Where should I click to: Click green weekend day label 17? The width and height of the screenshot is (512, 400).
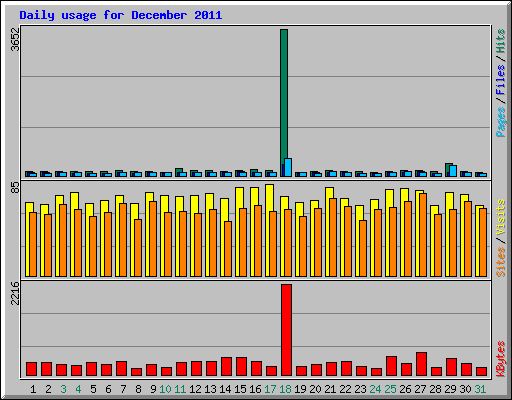(270, 389)
